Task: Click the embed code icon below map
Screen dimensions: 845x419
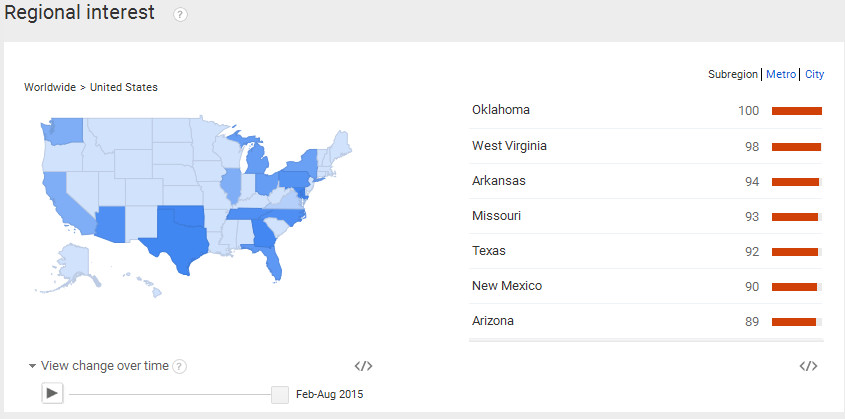Action: pyautogui.click(x=363, y=366)
